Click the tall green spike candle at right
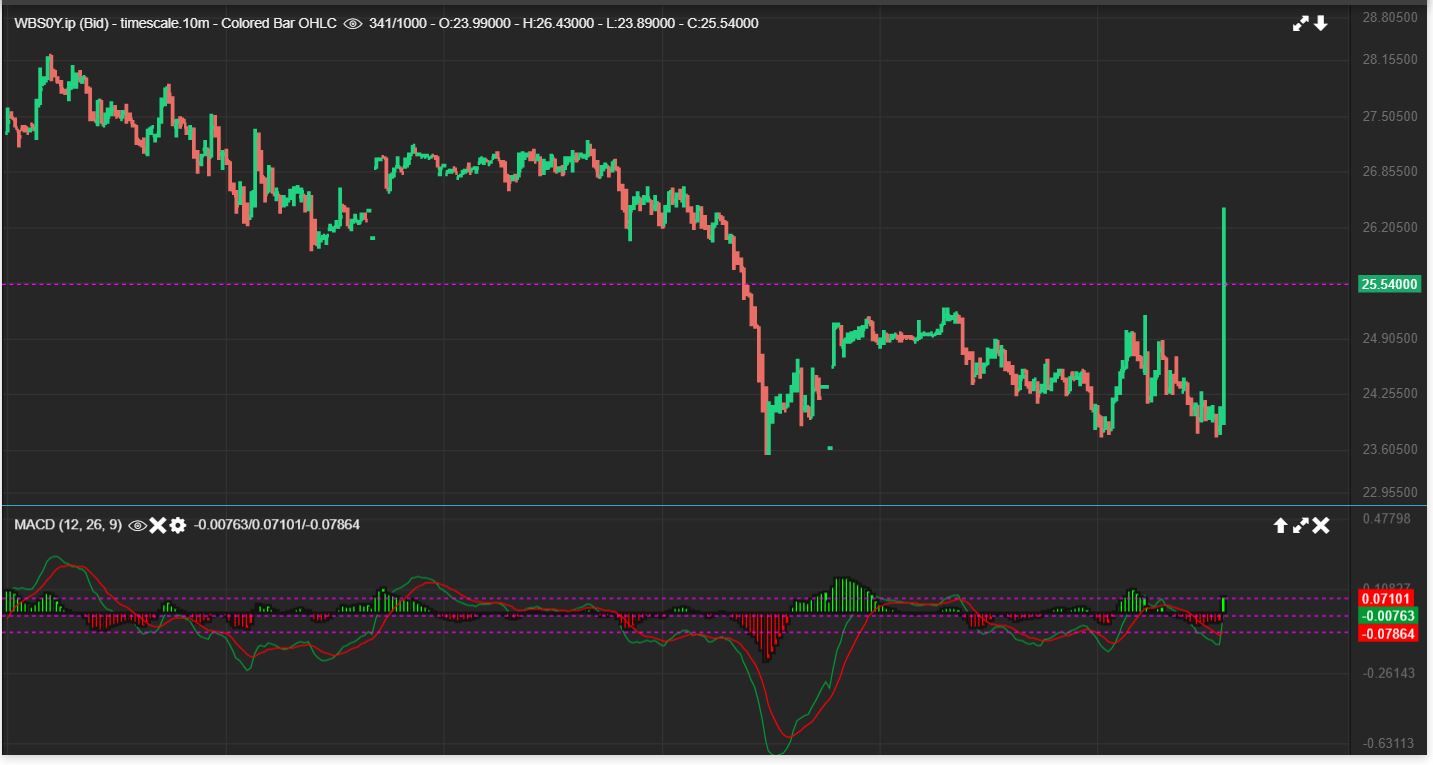Screen dimensions: 1433x765 click(x=1224, y=300)
